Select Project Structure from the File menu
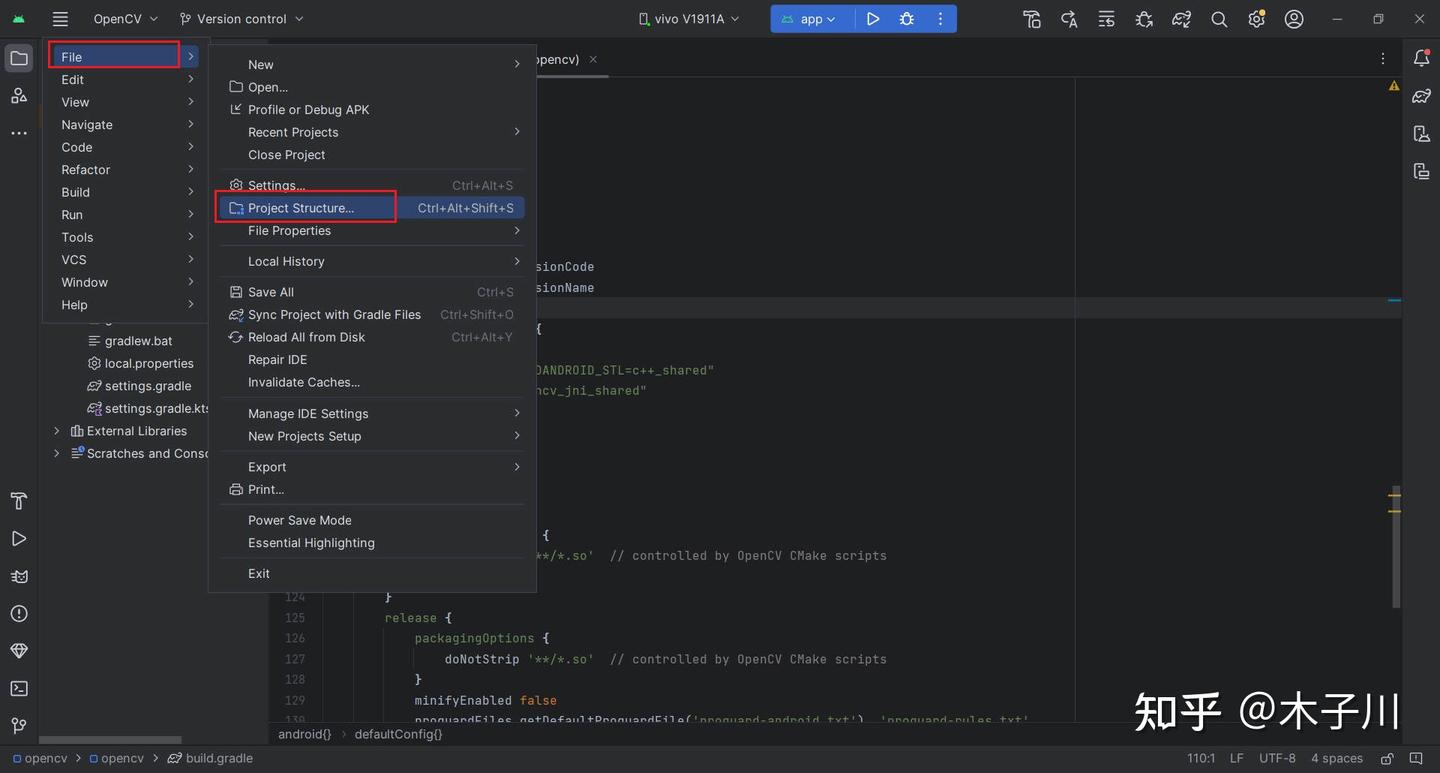 tap(300, 207)
